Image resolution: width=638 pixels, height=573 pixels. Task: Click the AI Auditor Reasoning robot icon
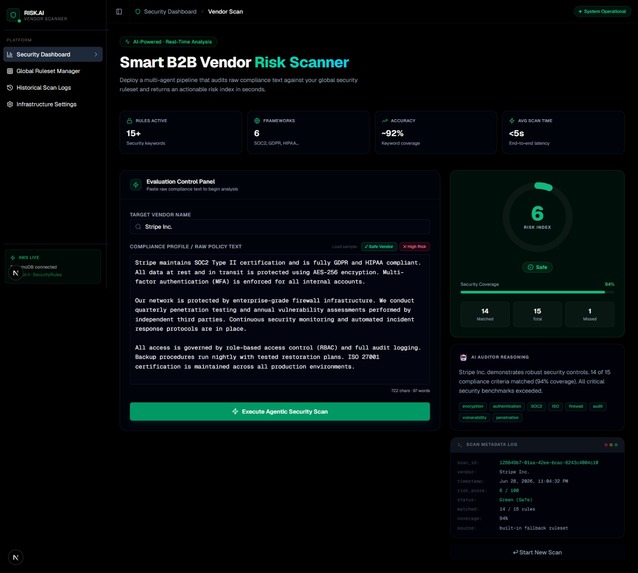pyautogui.click(x=463, y=357)
